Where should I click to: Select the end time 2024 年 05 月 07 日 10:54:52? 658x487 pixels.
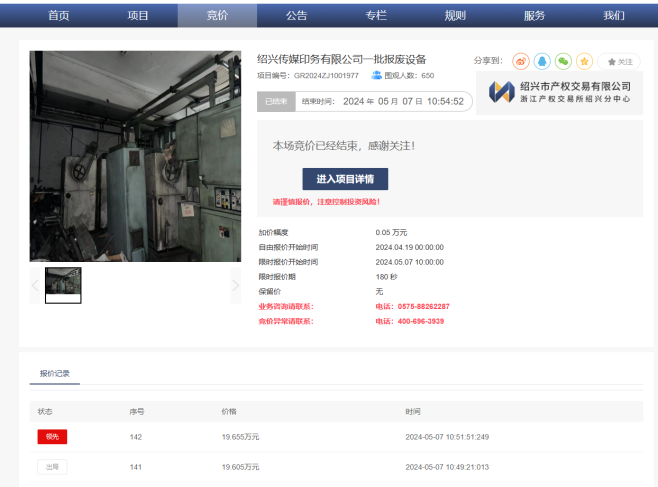point(403,102)
